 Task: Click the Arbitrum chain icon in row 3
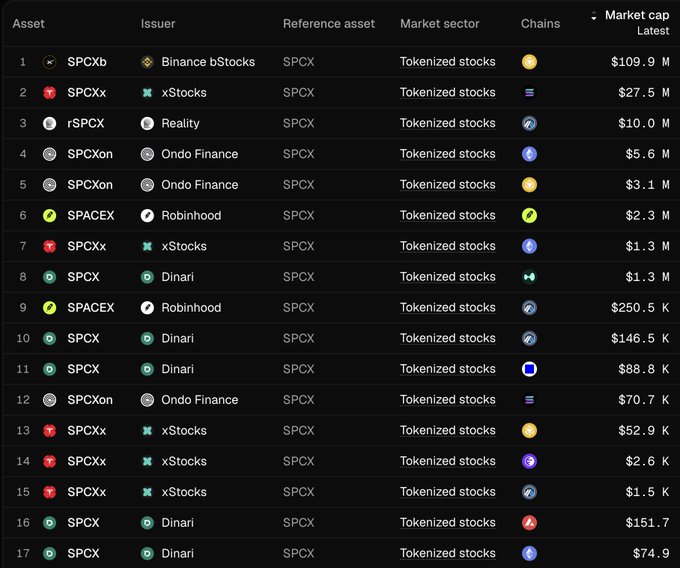[x=529, y=124]
